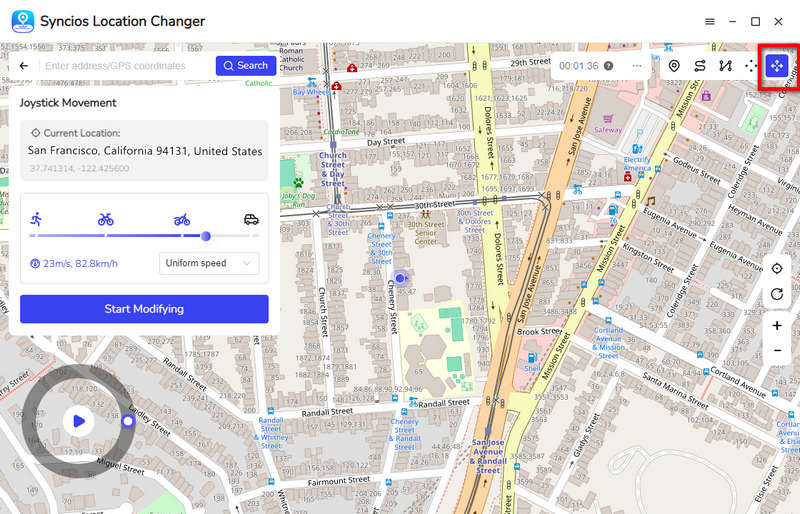Viewport: 800px width, 514px height.
Task: Click the bicycle speed icon
Action: pyautogui.click(x=106, y=219)
